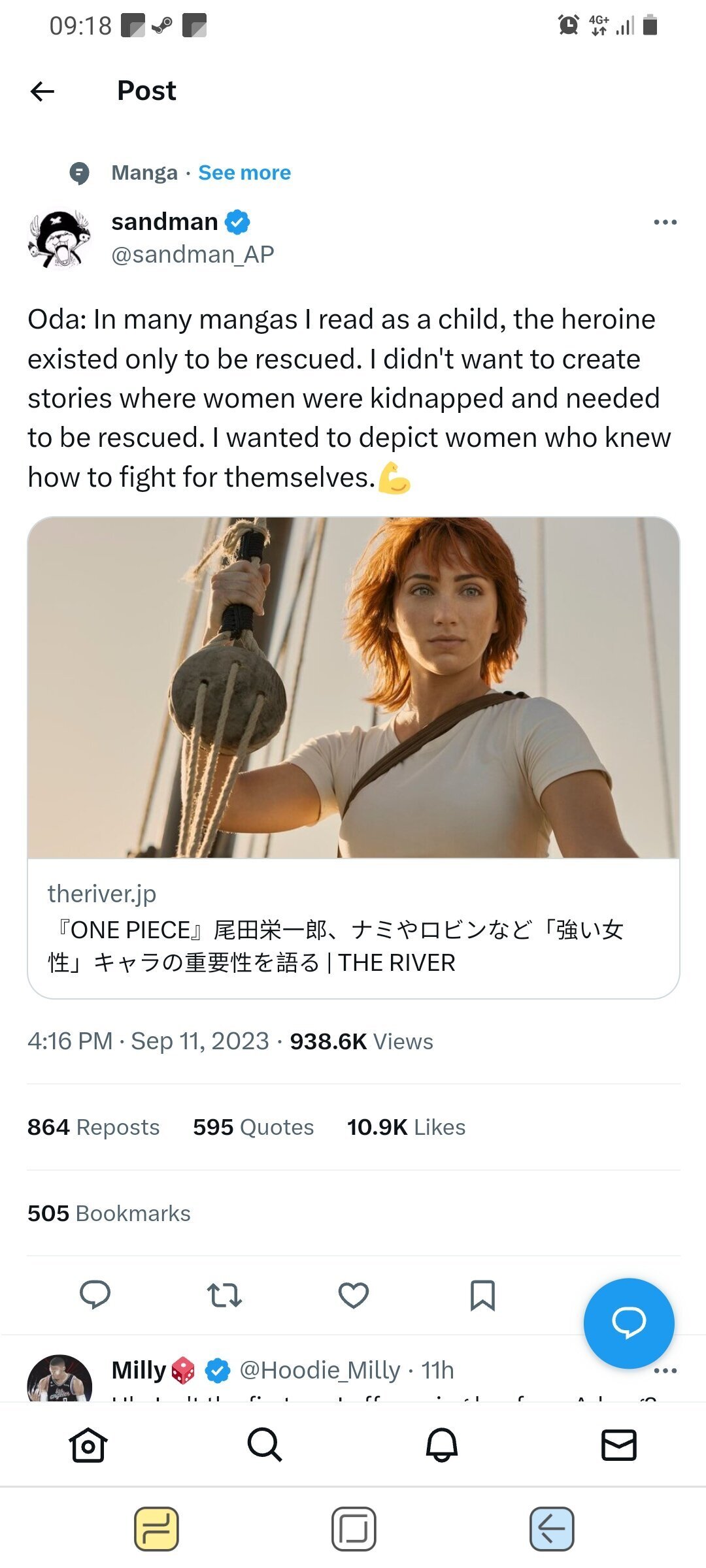
Task: Tap the blue system back navigation button
Action: tap(551, 1529)
